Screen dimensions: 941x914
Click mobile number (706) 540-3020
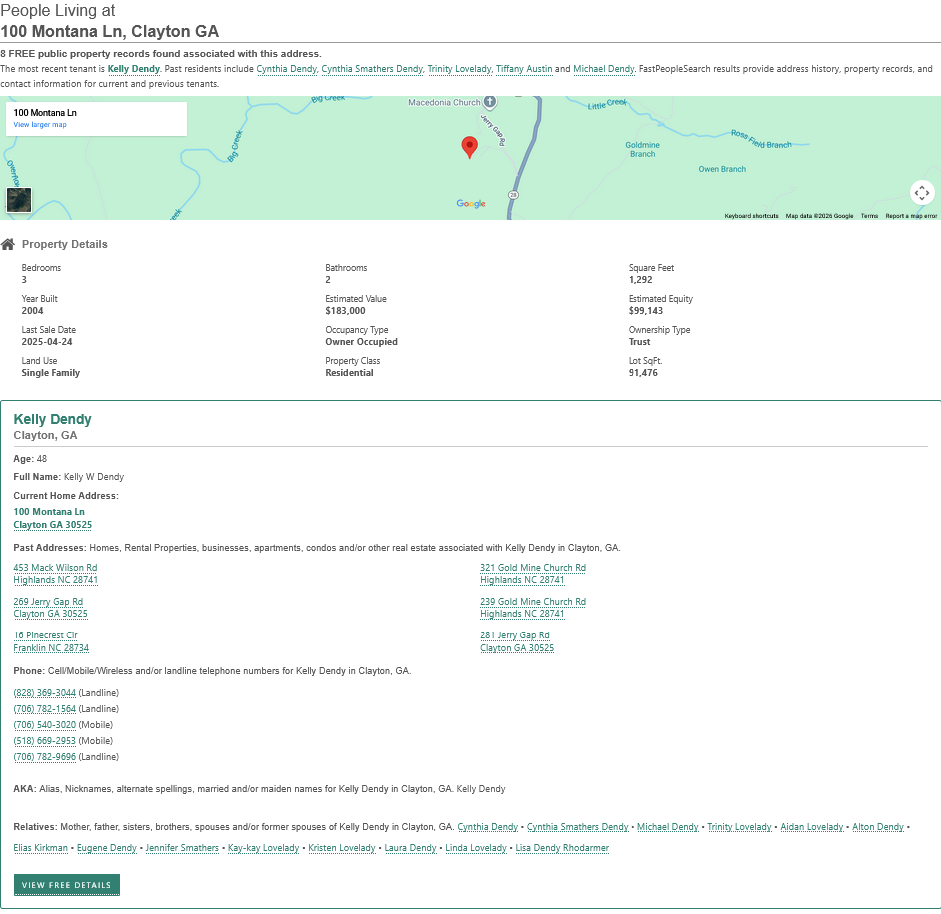point(44,725)
